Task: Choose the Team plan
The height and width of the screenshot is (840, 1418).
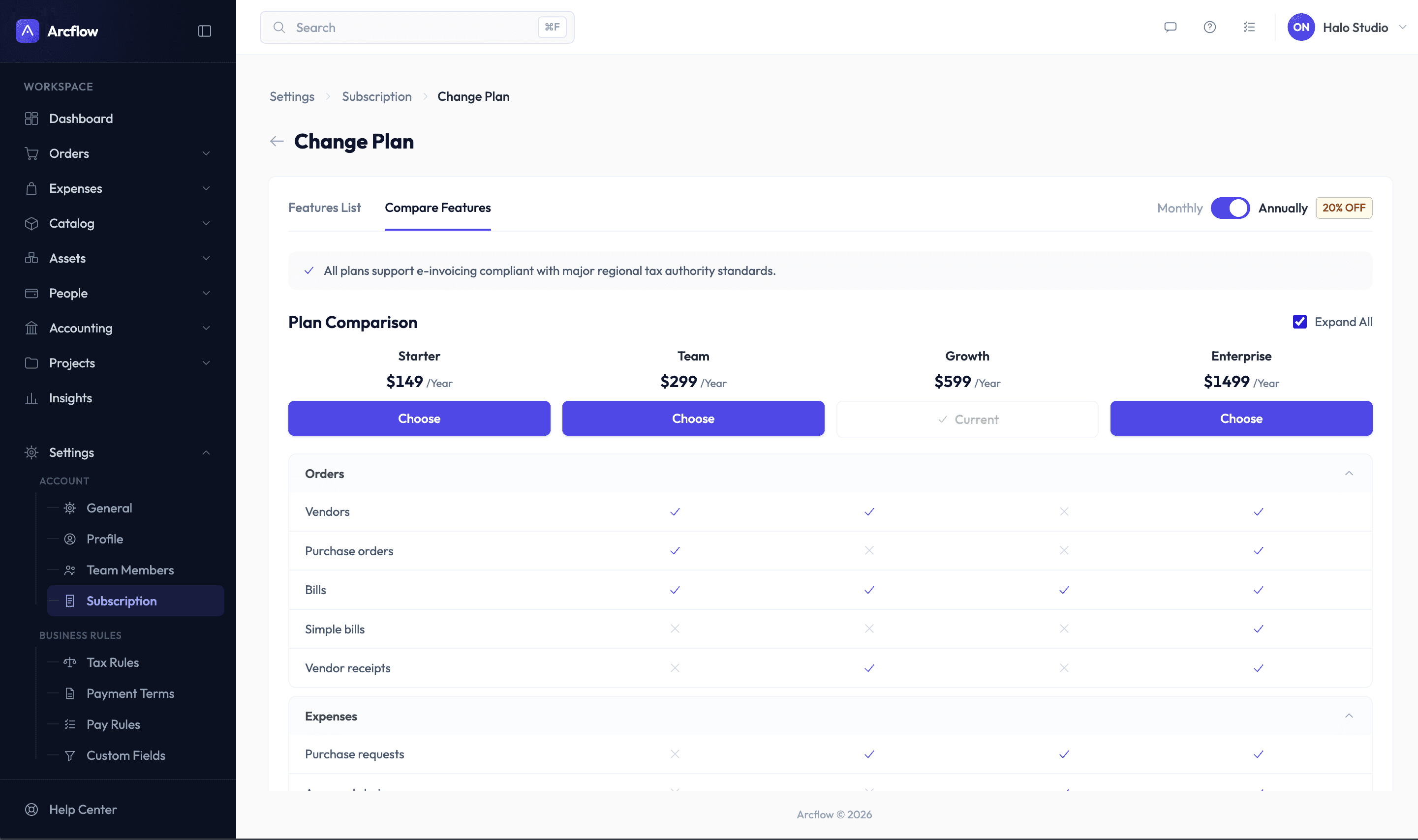Action: coord(693,419)
